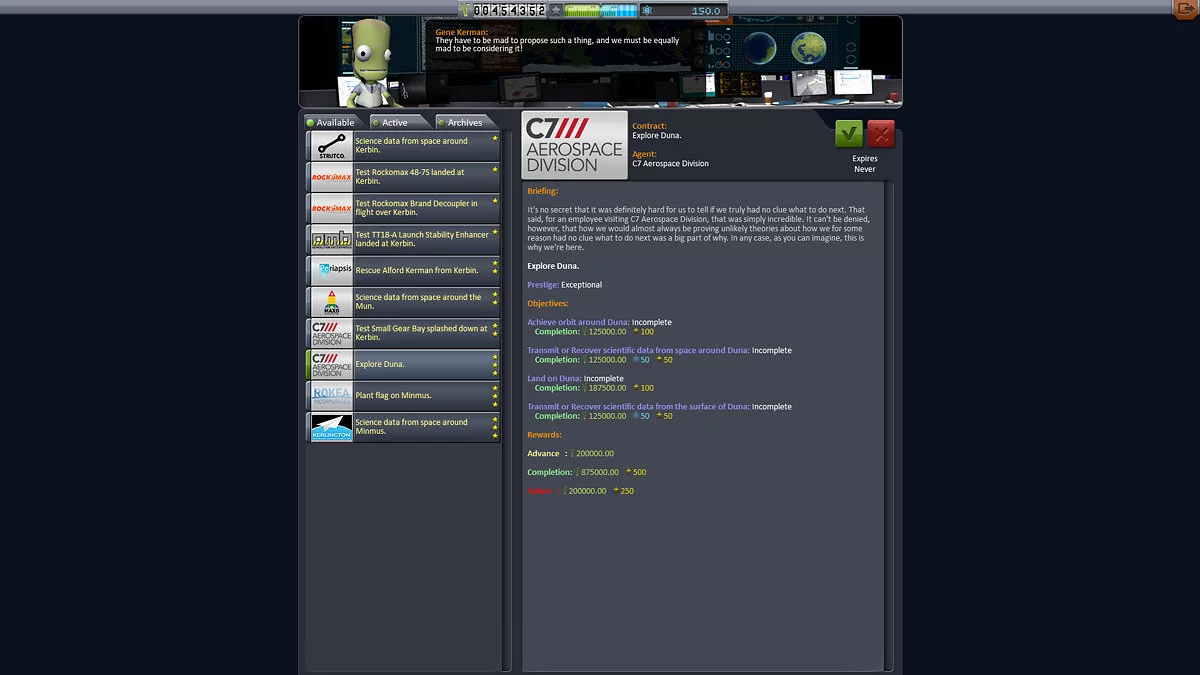Click the Periapsis logo on the rescue contract
This screenshot has width=1200, height=675.
[x=330, y=269]
